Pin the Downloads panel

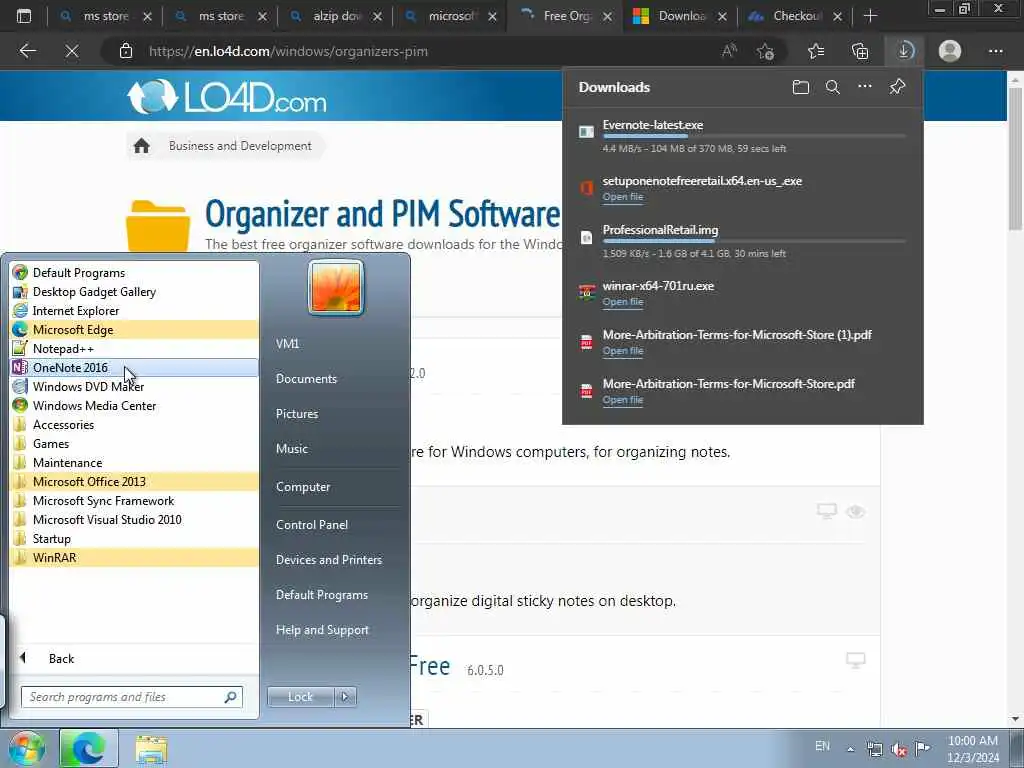(897, 86)
